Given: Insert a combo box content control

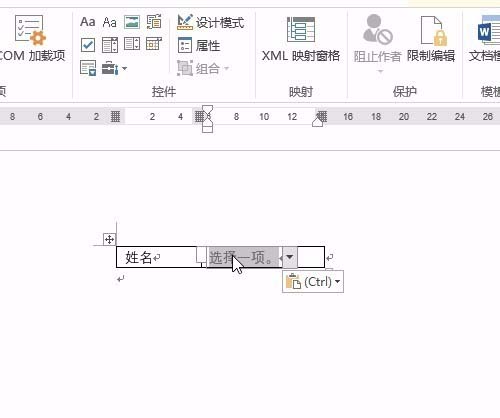Looking at the screenshot, I should (110, 45).
